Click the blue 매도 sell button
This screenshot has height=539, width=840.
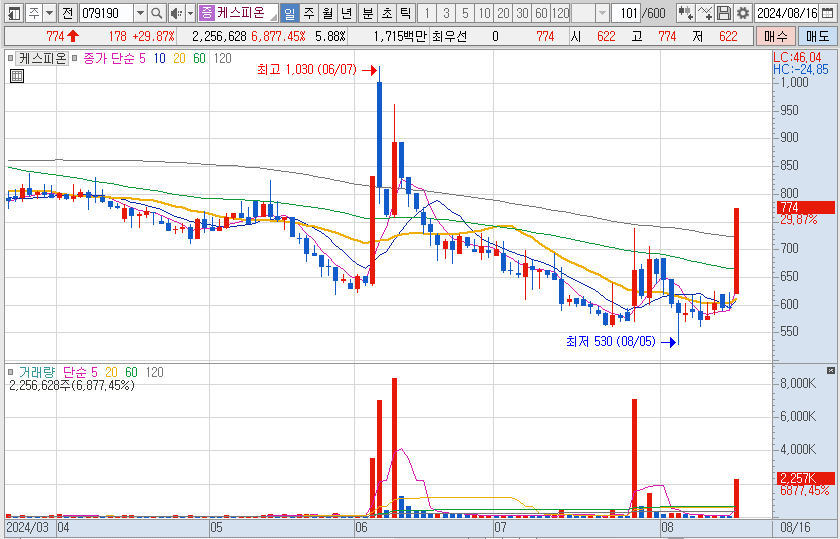click(x=818, y=36)
